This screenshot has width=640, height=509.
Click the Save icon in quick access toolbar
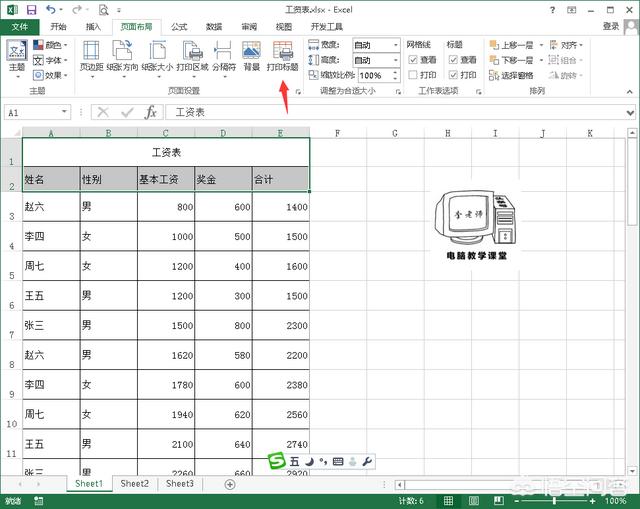click(29, 9)
